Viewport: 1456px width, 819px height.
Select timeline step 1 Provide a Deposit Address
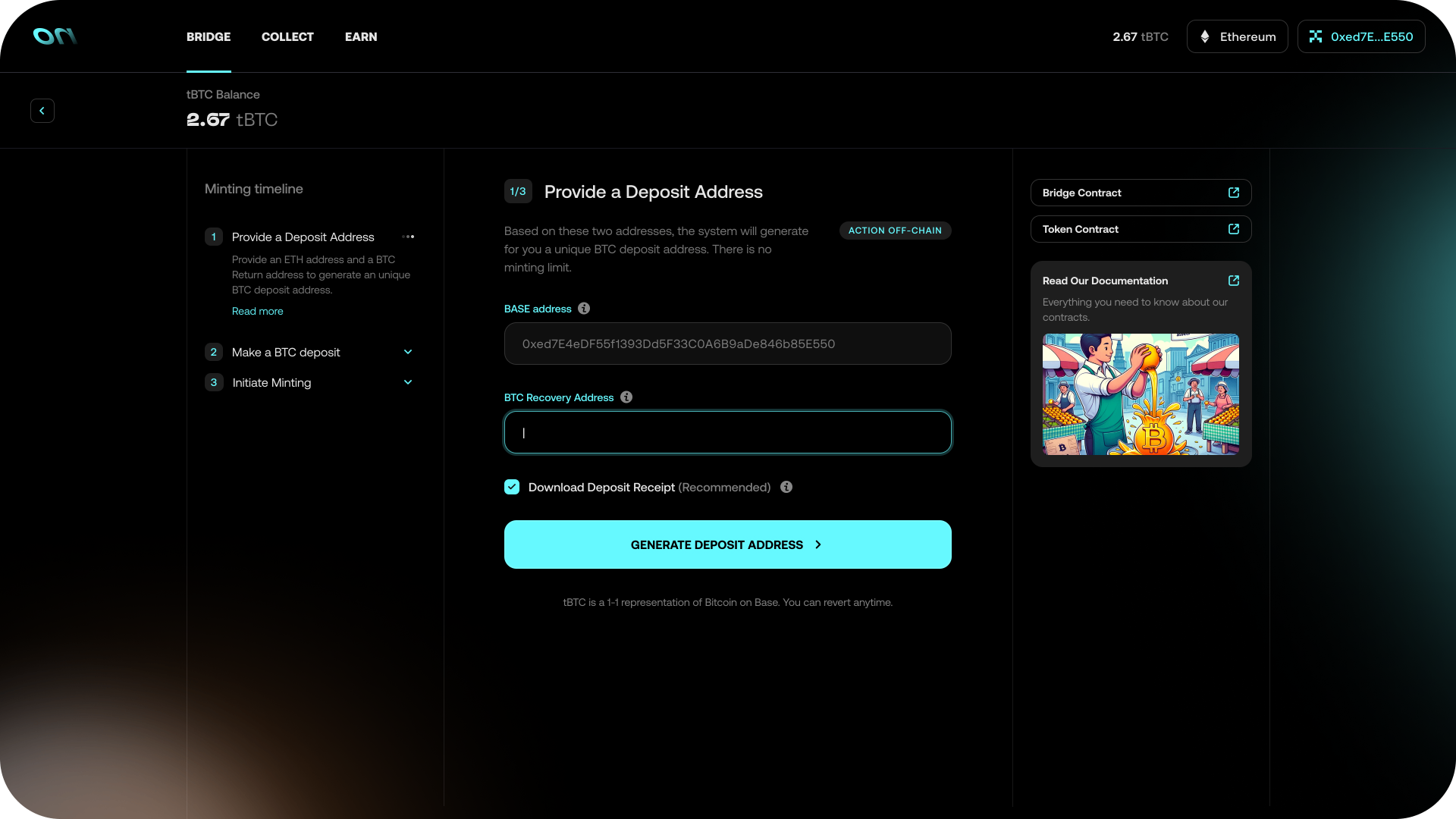tap(303, 237)
